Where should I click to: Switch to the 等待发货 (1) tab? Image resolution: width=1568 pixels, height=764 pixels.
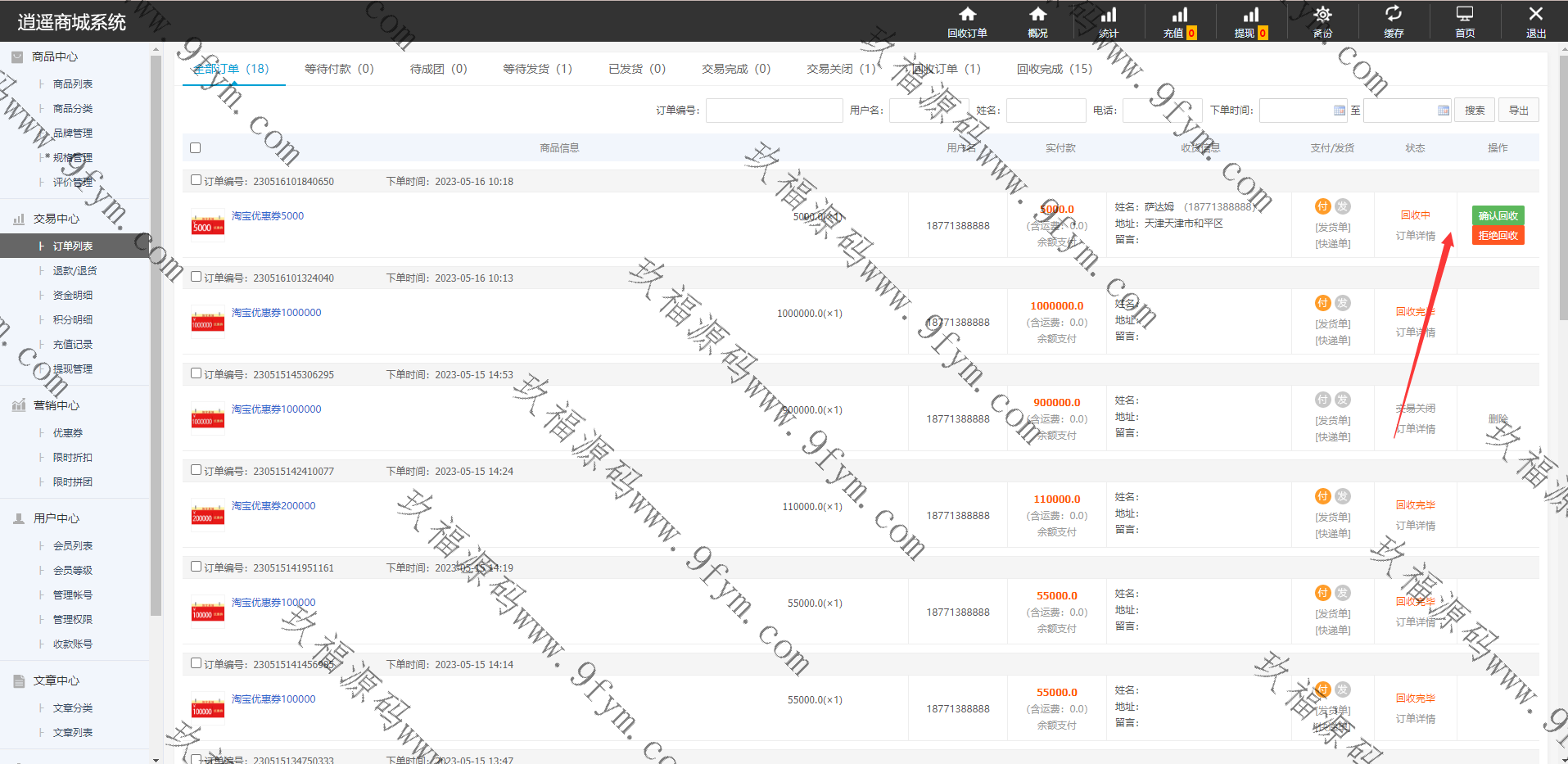[x=537, y=69]
